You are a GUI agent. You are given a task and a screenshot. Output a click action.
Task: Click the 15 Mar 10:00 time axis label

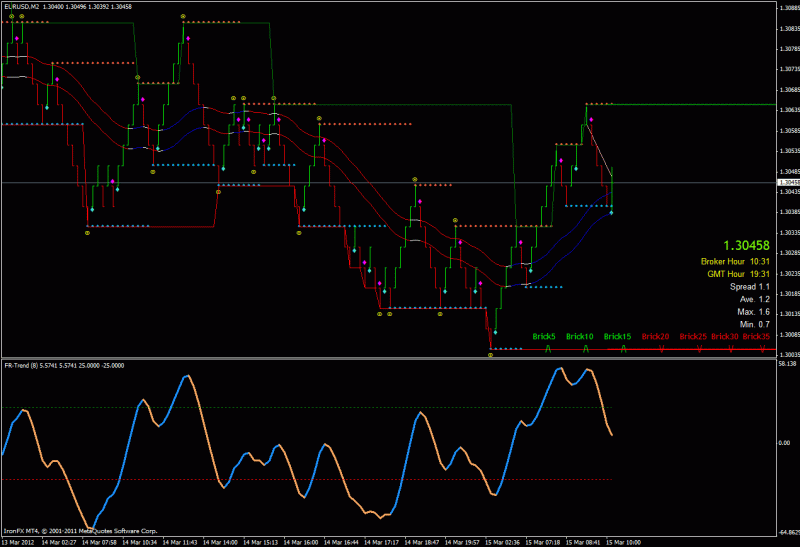pyautogui.click(x=623, y=542)
